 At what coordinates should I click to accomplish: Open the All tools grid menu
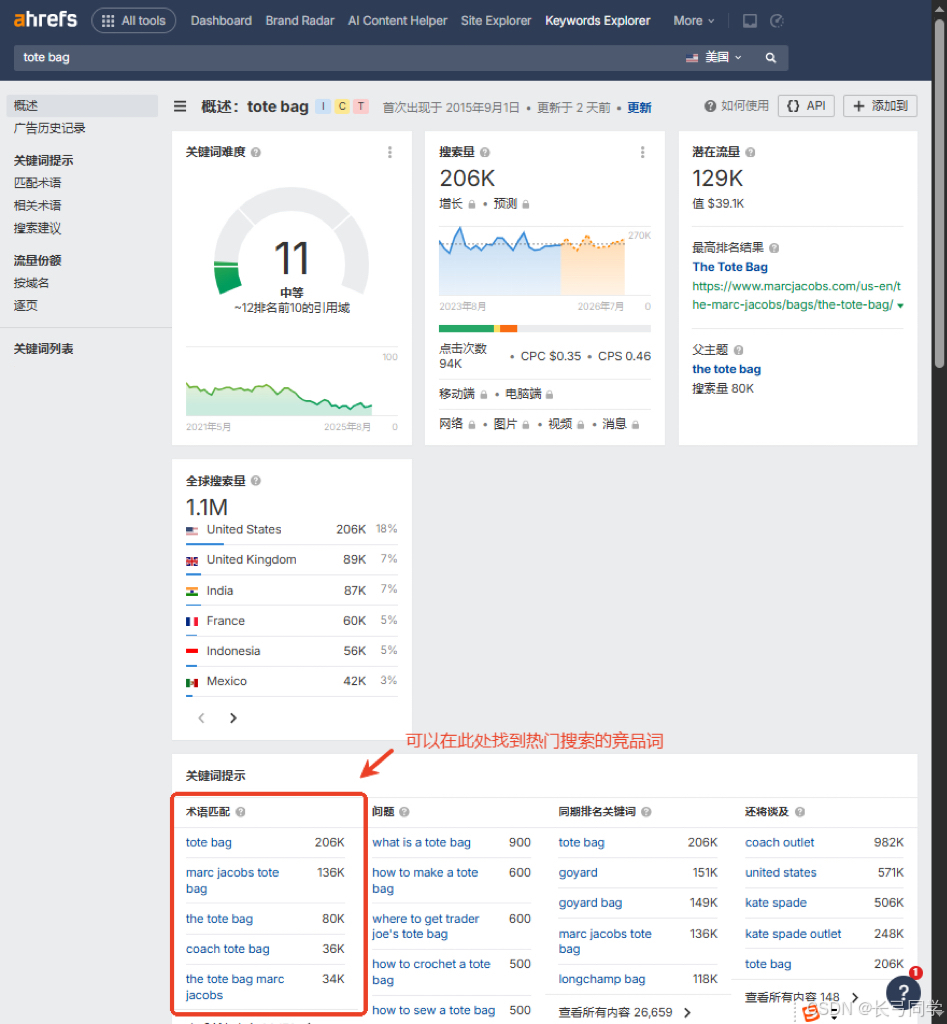click(x=133, y=20)
